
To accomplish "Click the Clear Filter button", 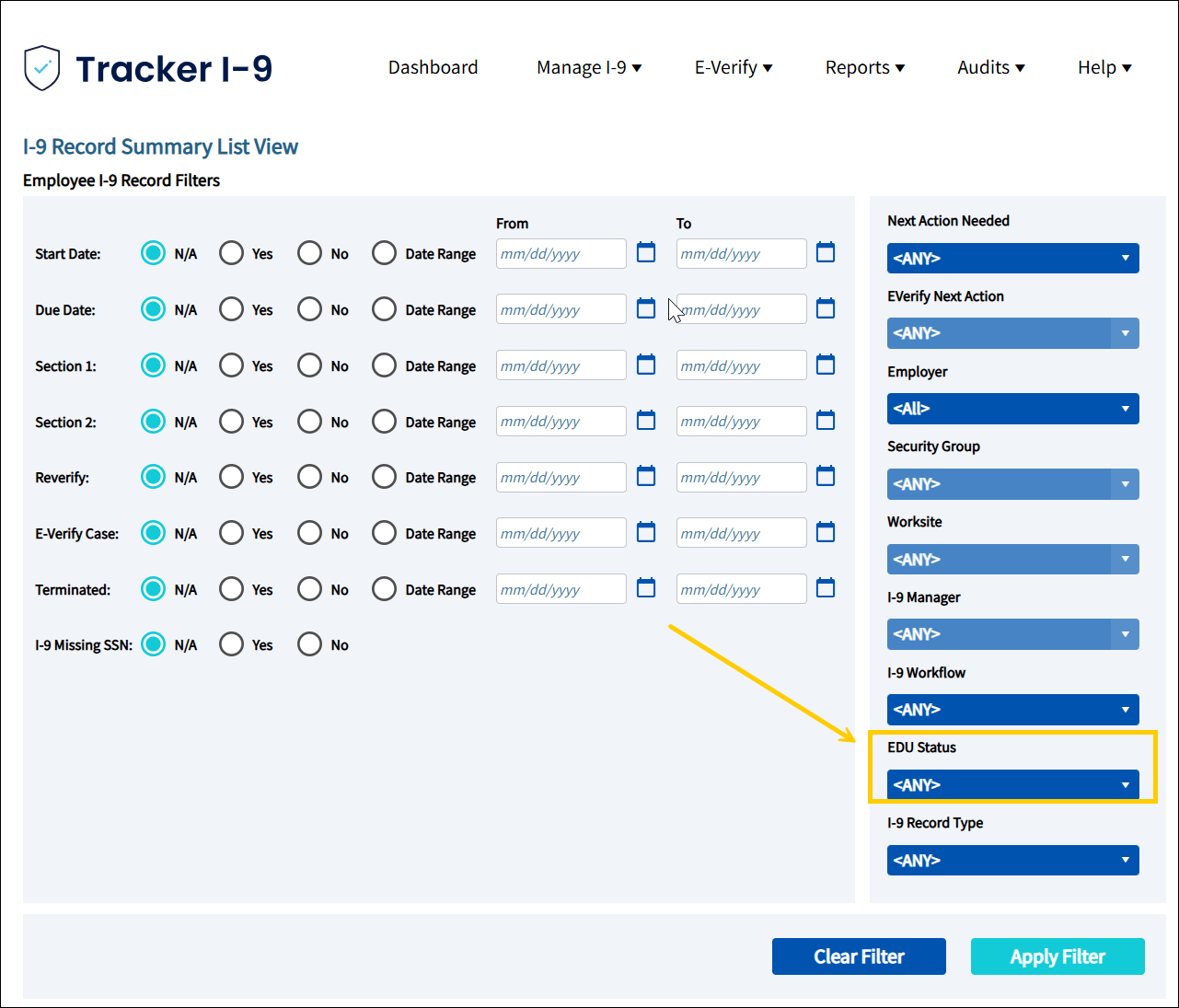I will pos(859,956).
